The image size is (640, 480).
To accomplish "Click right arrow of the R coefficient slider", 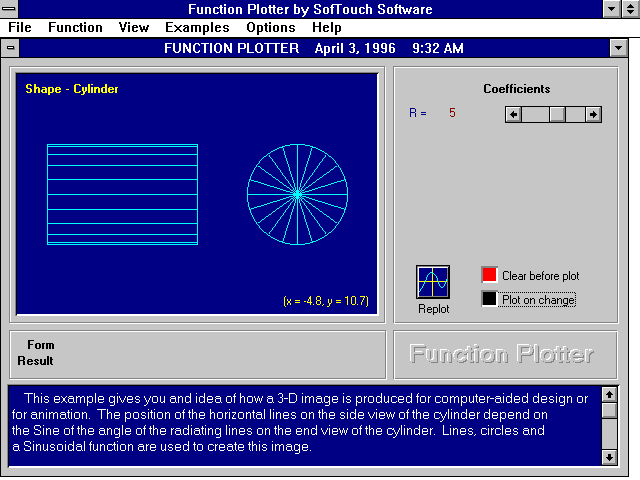I will point(593,114).
